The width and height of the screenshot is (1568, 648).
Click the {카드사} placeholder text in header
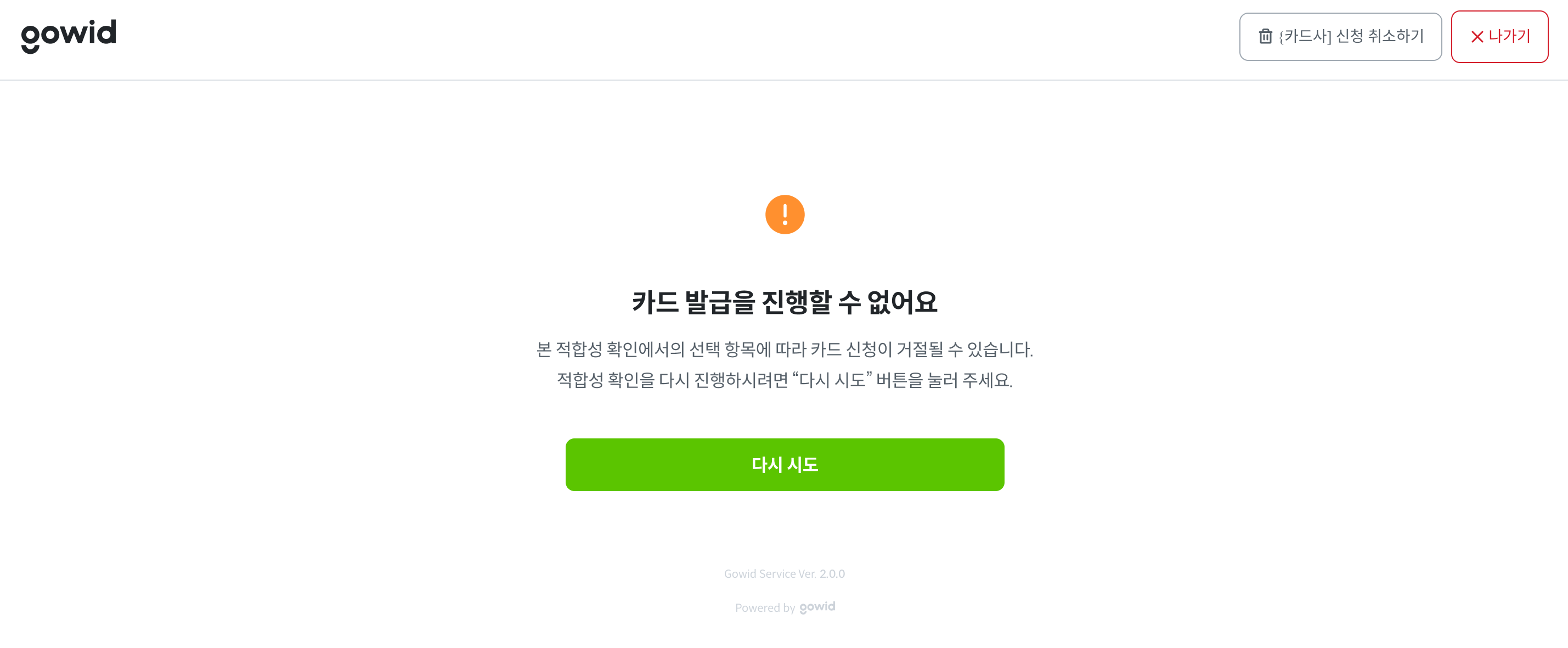tap(1305, 37)
